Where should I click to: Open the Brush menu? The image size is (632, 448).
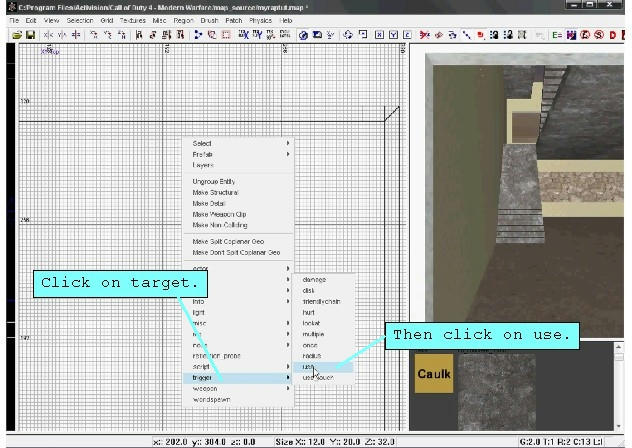(x=209, y=20)
